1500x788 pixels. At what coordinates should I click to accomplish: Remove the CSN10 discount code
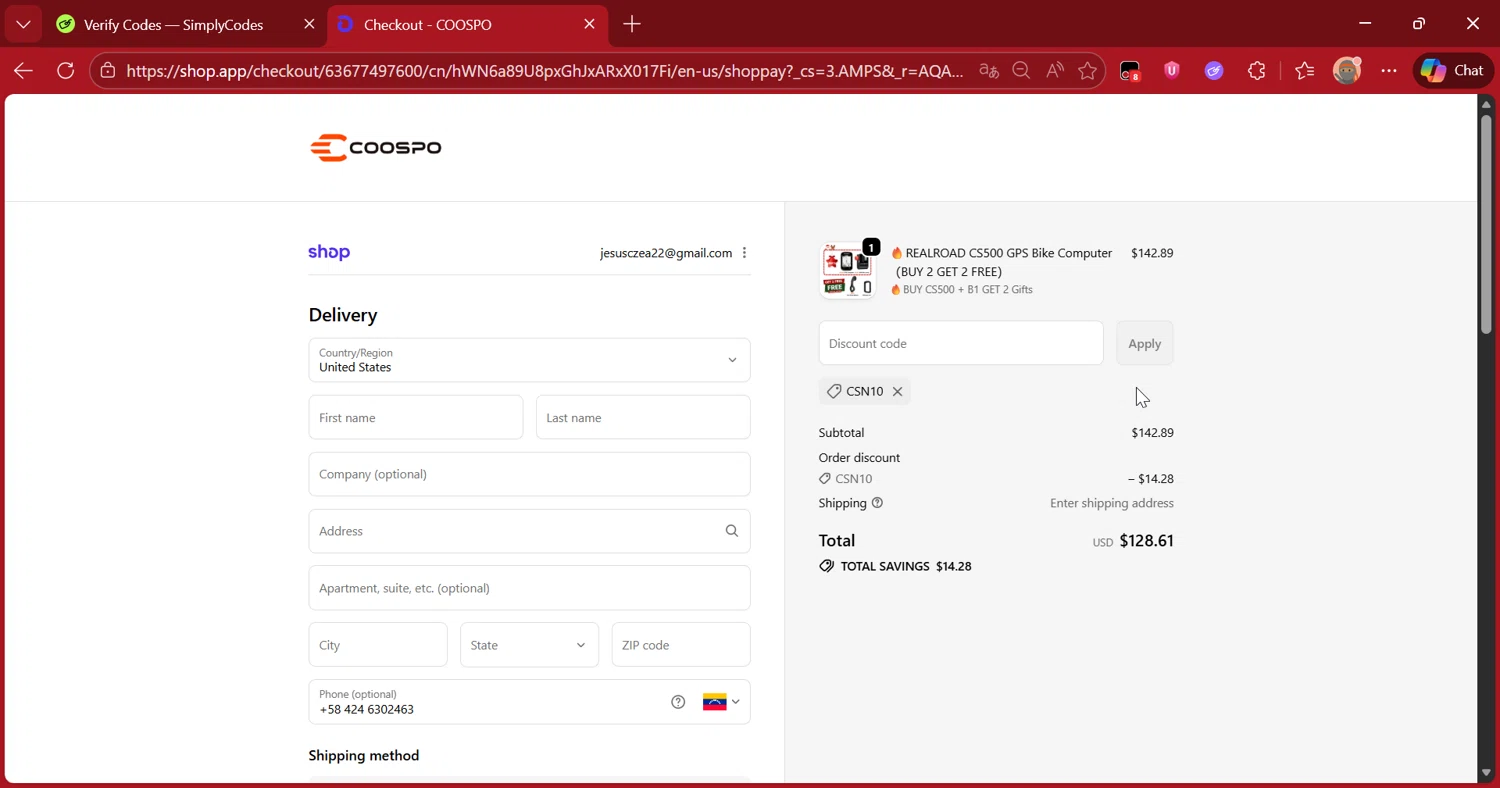point(898,391)
